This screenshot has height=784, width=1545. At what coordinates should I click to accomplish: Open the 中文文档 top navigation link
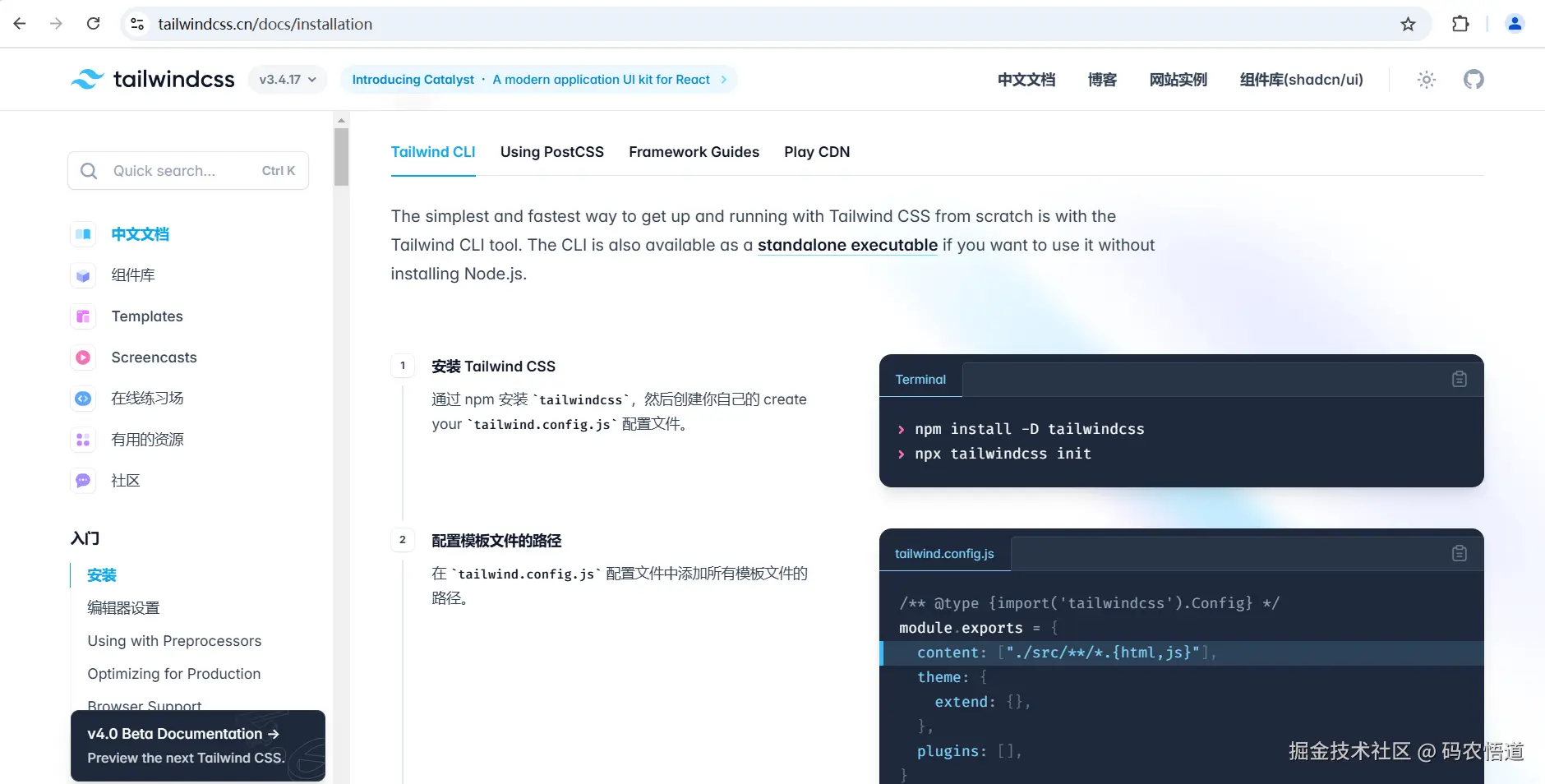coord(1026,80)
